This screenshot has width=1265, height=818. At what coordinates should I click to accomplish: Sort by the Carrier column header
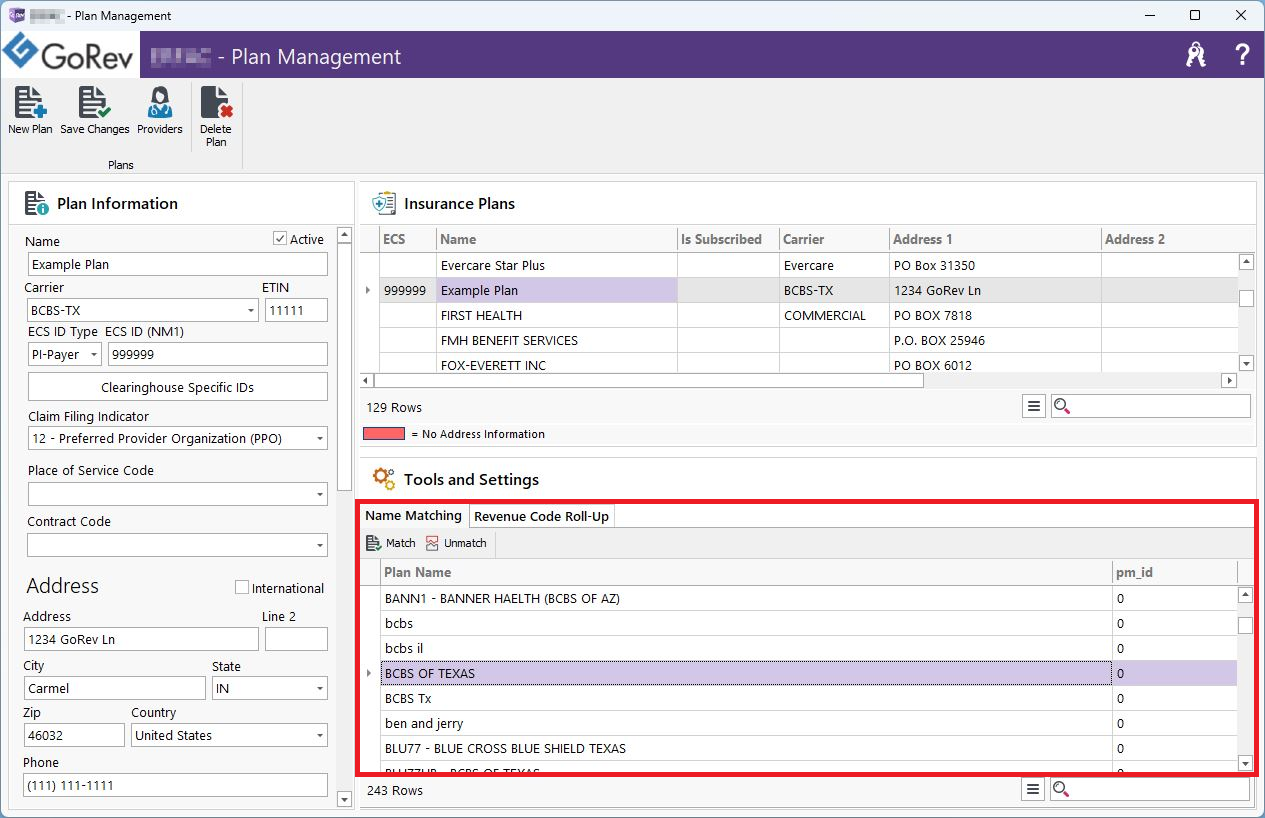point(834,239)
